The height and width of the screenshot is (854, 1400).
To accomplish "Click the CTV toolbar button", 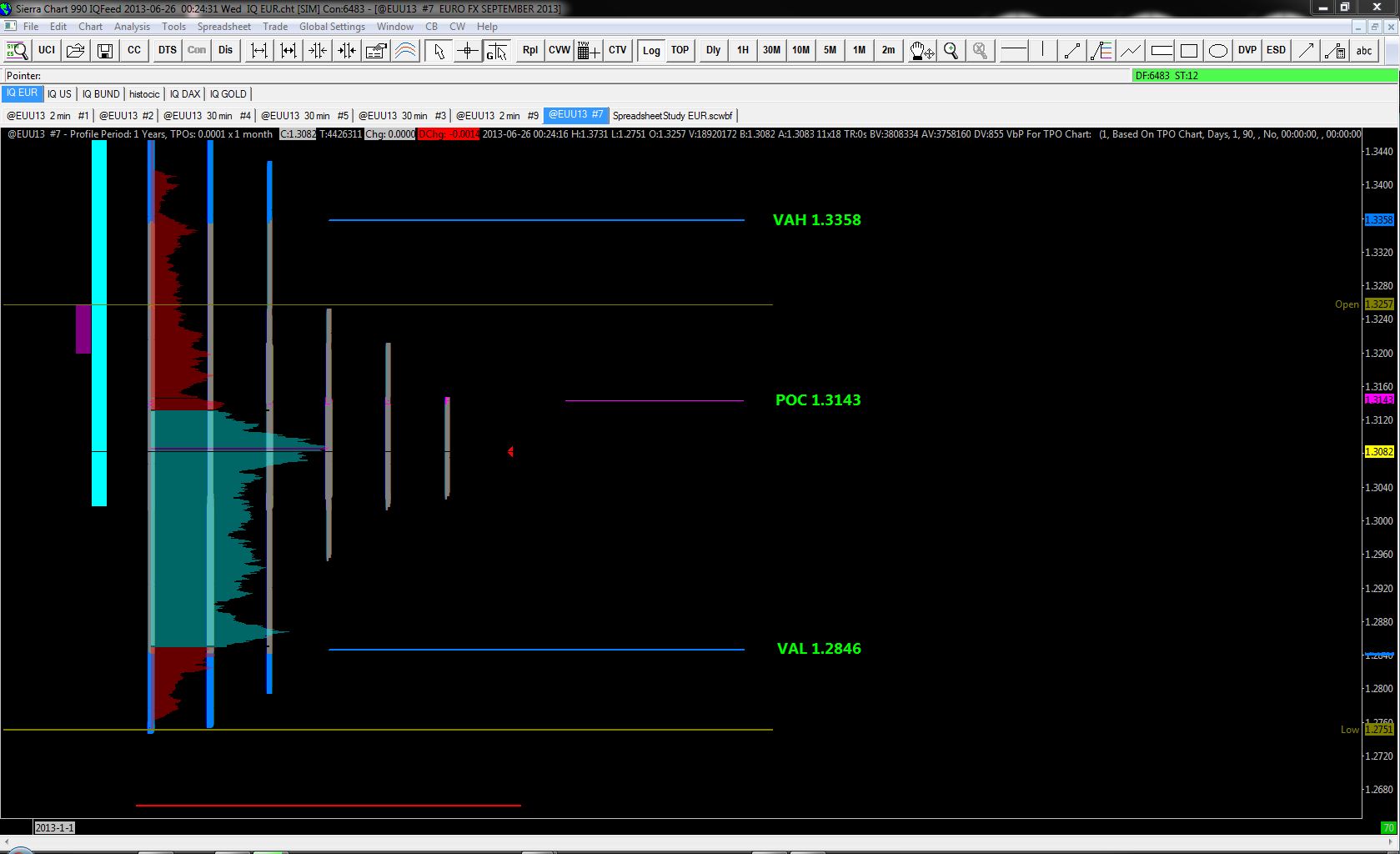I will [618, 50].
